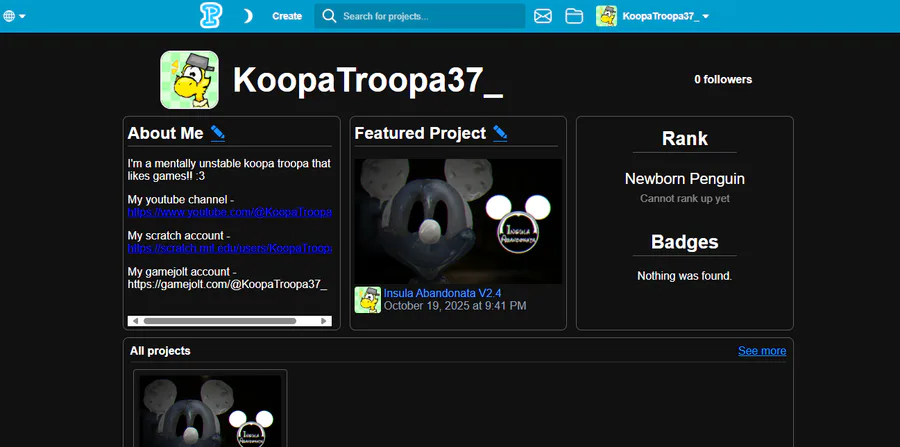Viewport: 900px width, 447px height.
Task: Click the About Me scrollbar right arrow
Action: pyautogui.click(x=324, y=321)
